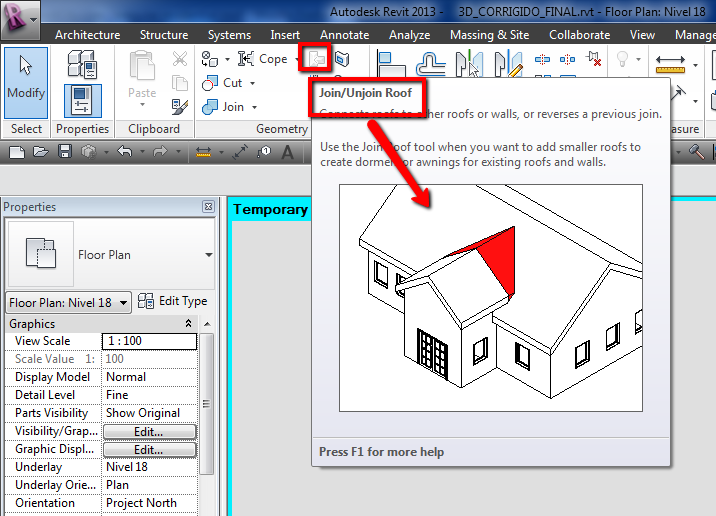This screenshot has width=716, height=516.
Task: Select Match Type Properties paintbrush tool
Action: (x=180, y=107)
